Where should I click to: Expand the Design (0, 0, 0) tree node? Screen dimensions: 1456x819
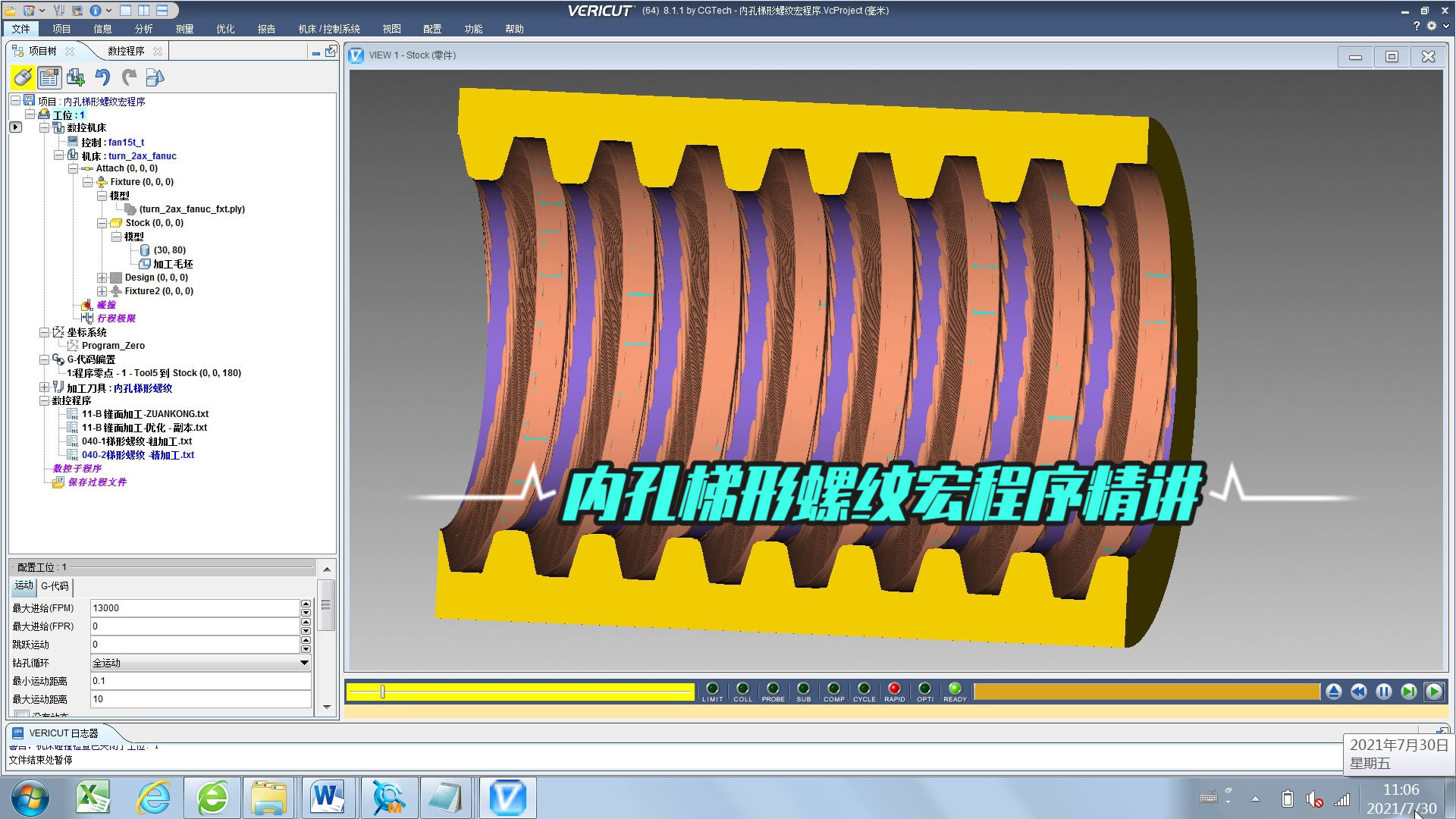coord(102,278)
